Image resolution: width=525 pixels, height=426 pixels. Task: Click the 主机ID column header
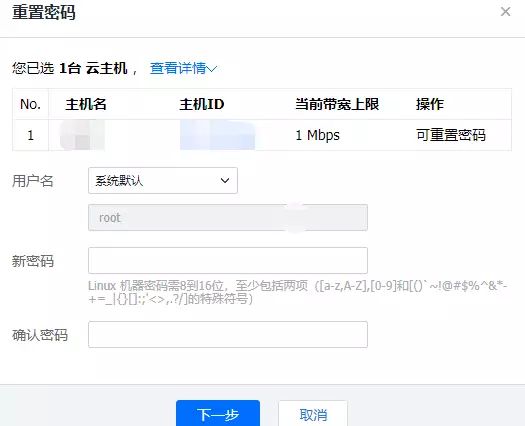(x=202, y=104)
